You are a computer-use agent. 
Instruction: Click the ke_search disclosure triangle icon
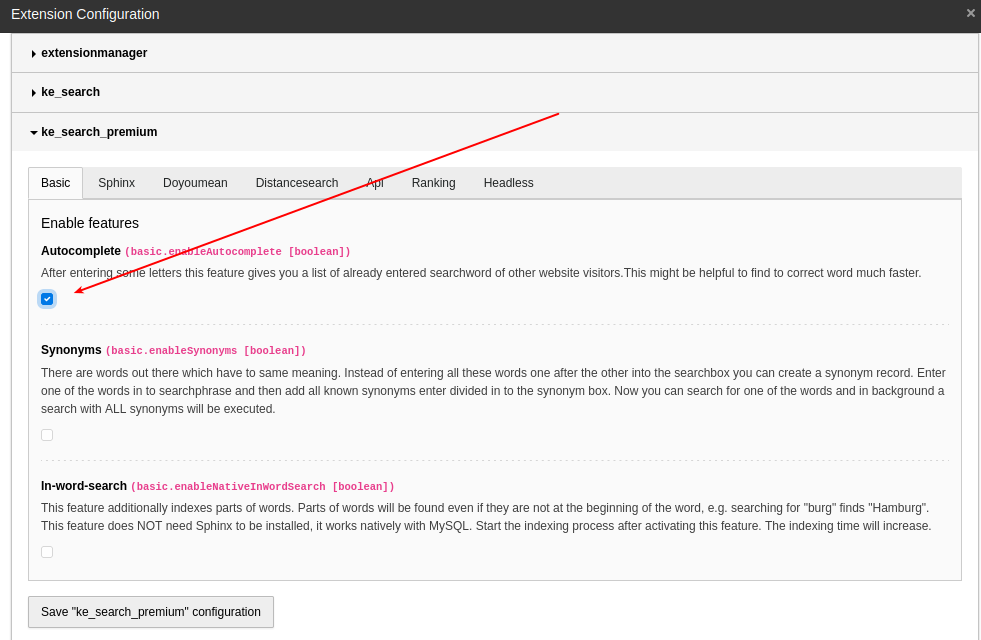click(33, 92)
